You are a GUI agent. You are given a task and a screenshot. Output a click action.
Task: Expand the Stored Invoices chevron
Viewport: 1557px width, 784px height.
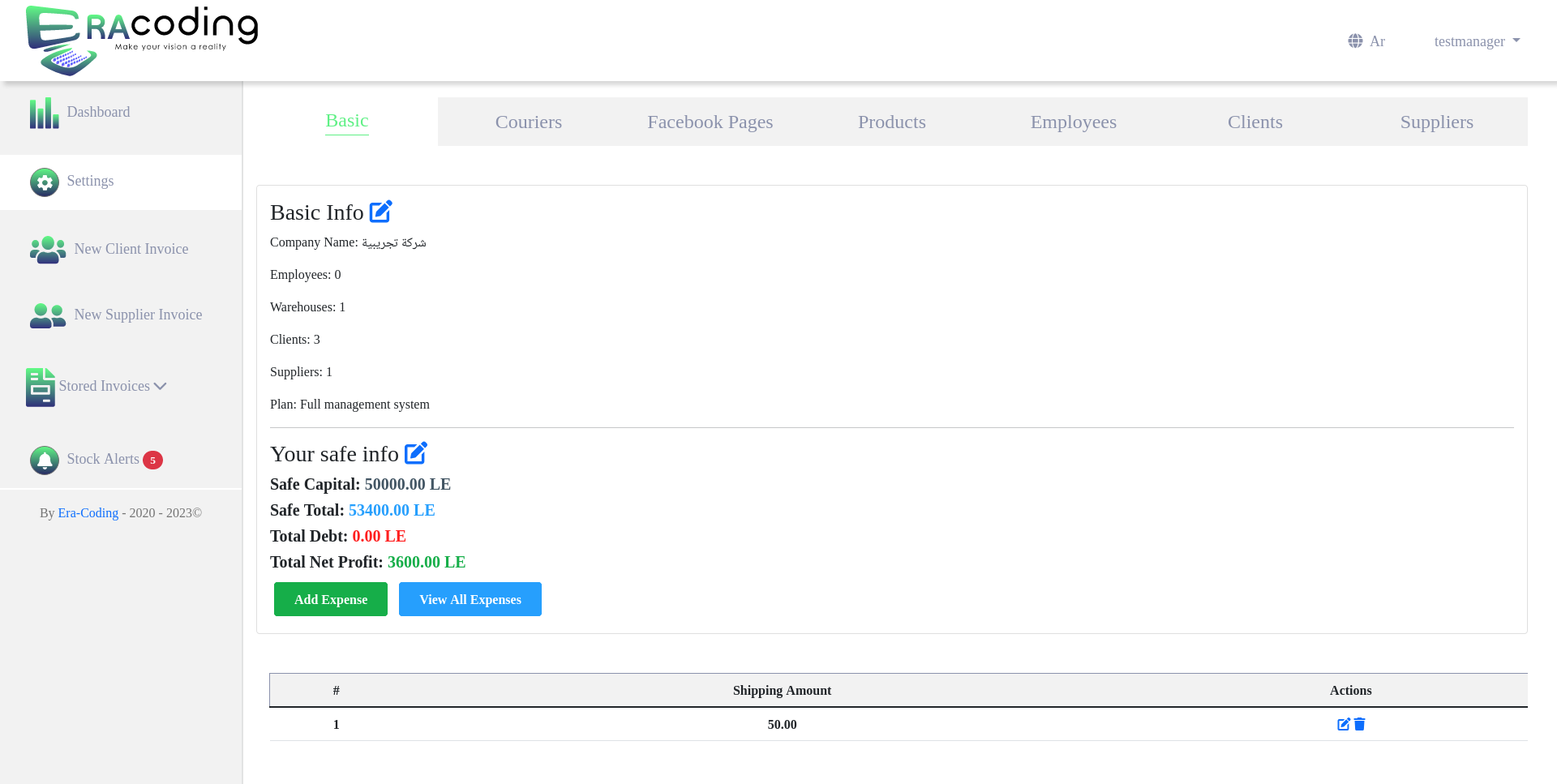[x=161, y=387]
